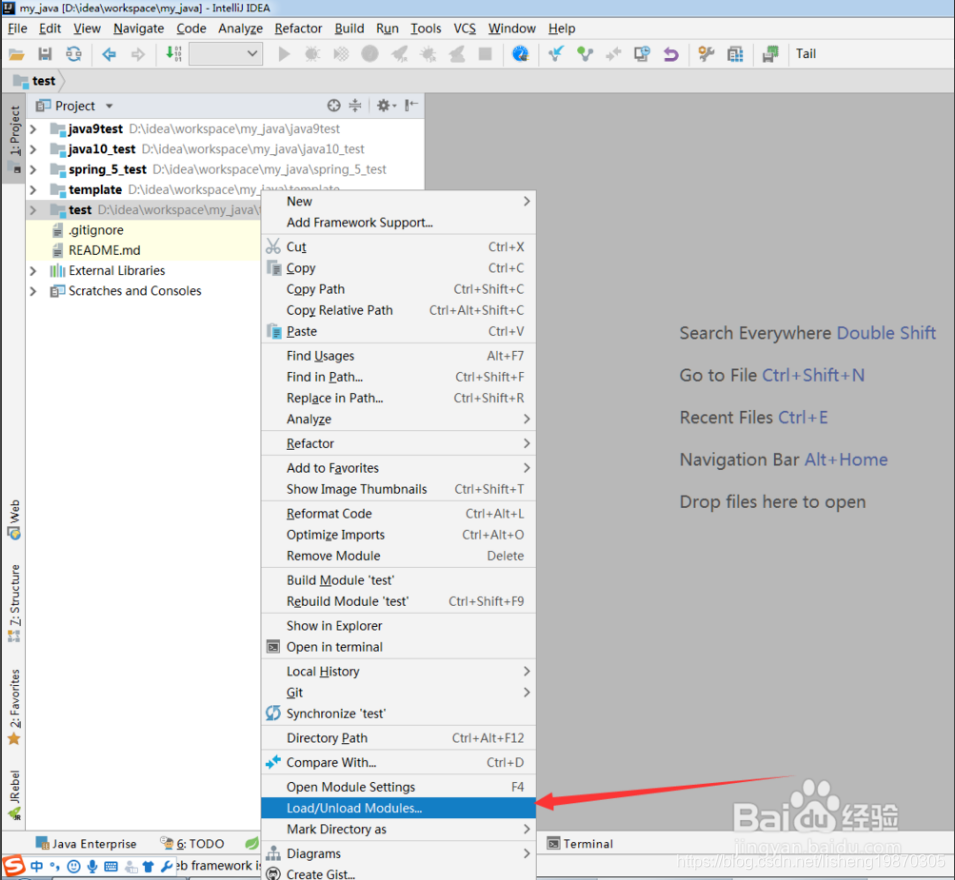955x880 pixels.
Task: Choose Open in terminal entry
Action: 398,647
